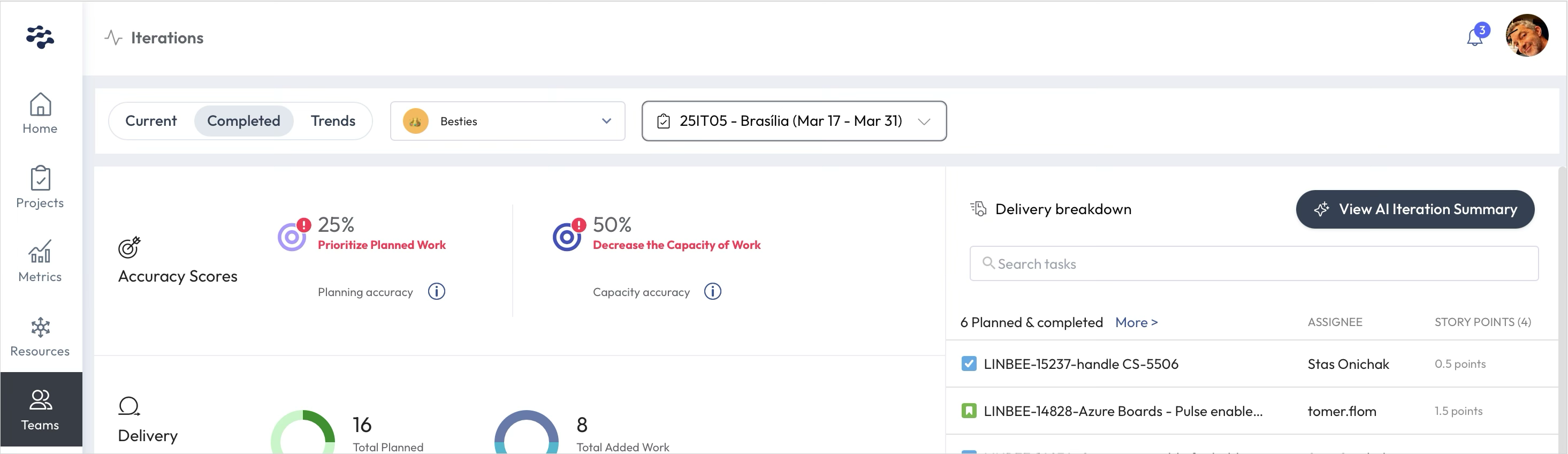Open the Besties team dropdown
Image resolution: width=1568 pixels, height=454 pixels.
(x=508, y=121)
